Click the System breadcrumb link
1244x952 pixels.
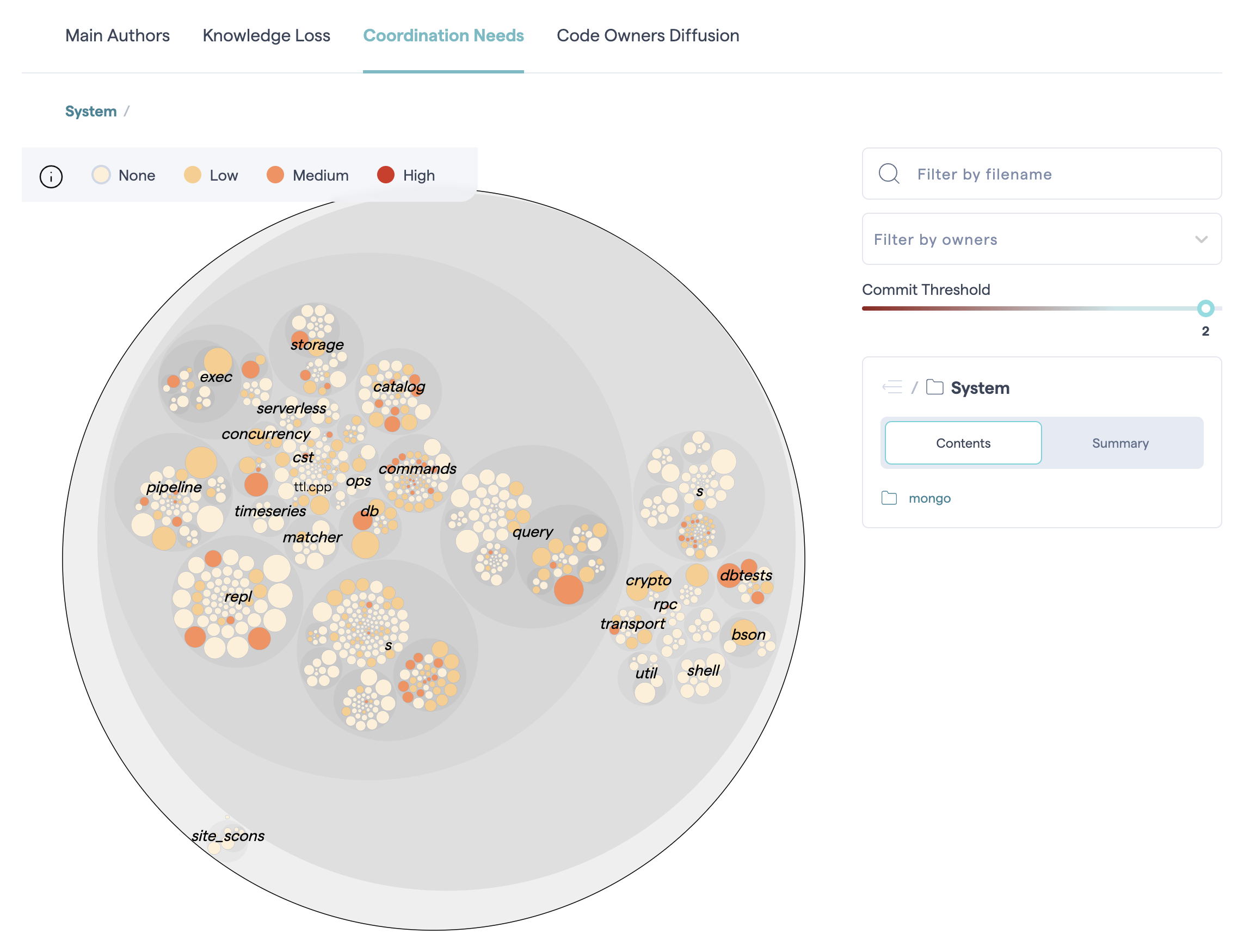91,111
